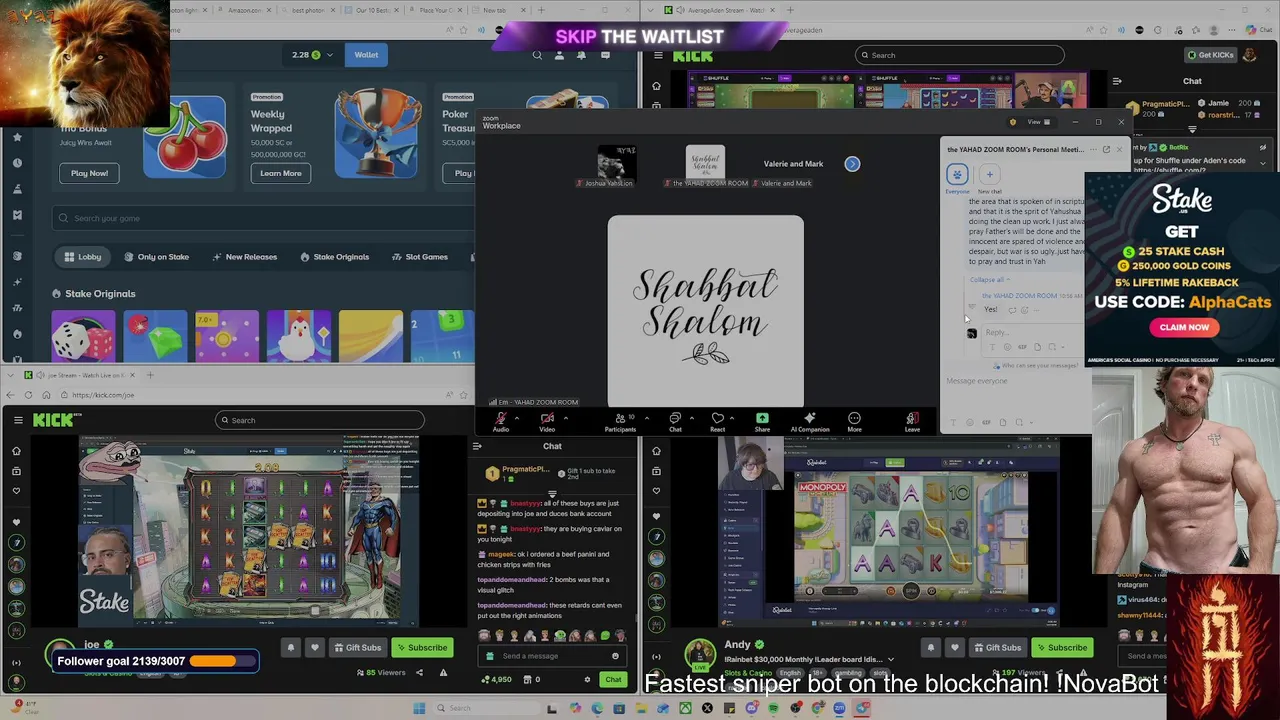Open joe stream Kick hamburger menu

(18, 420)
